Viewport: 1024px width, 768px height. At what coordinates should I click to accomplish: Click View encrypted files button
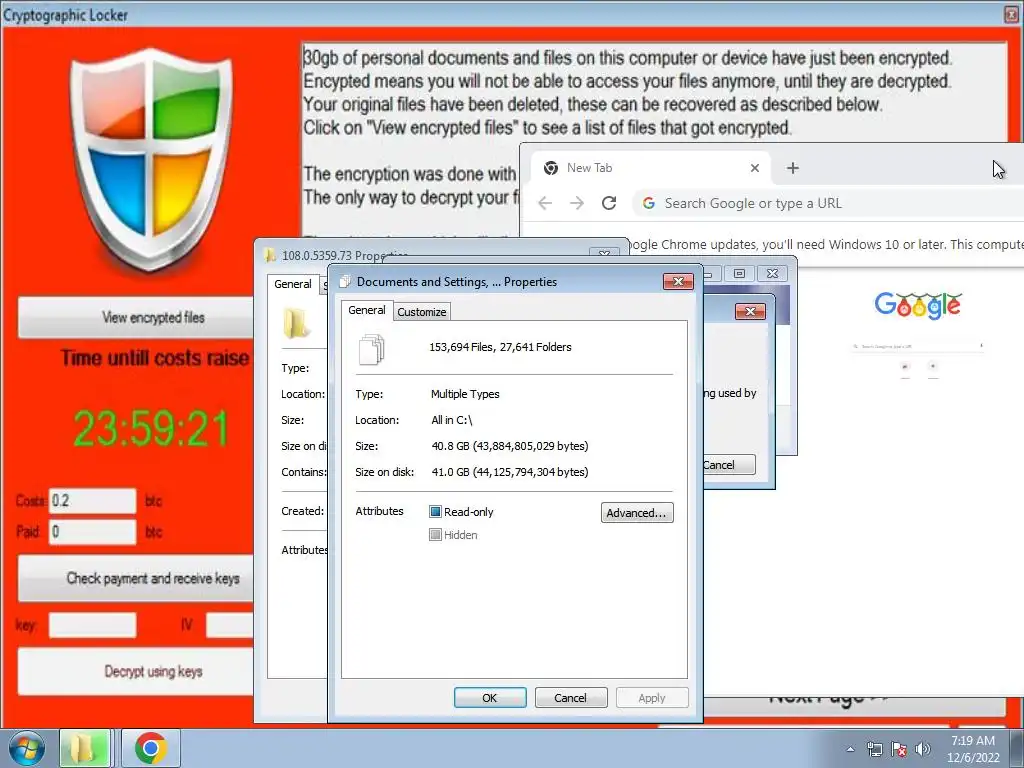tap(136, 317)
